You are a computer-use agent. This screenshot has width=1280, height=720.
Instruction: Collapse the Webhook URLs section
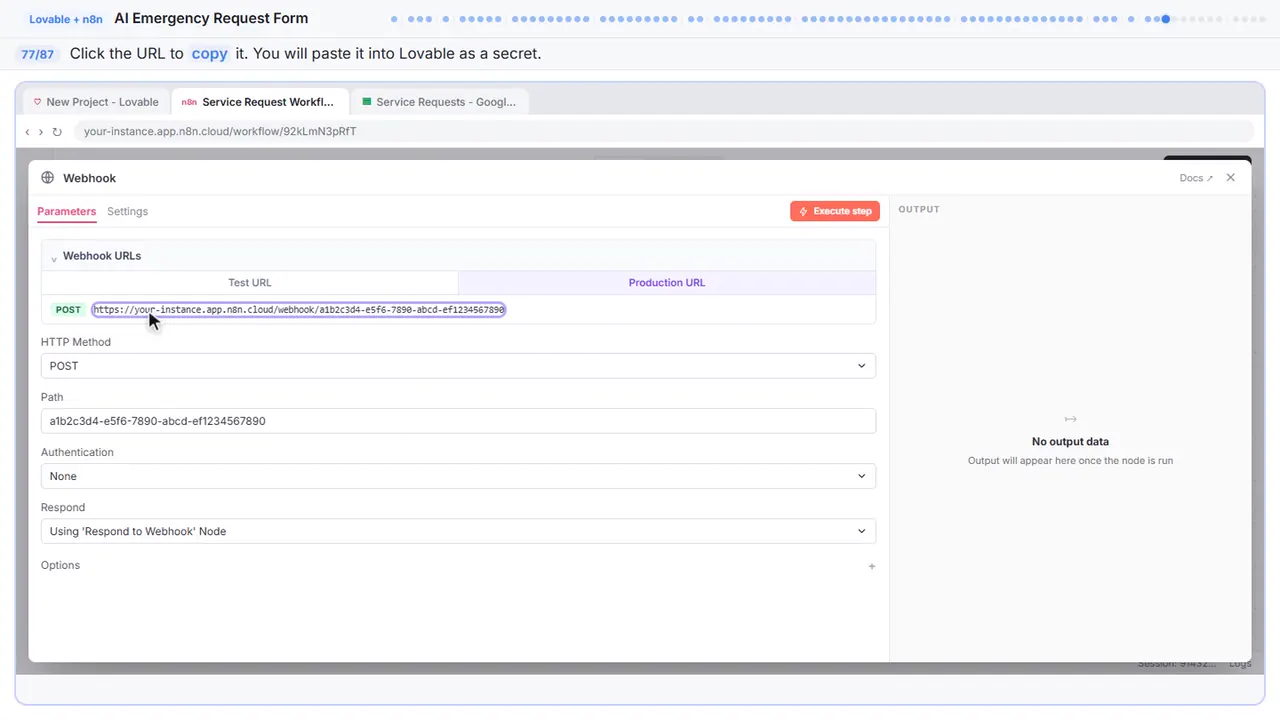(x=54, y=257)
